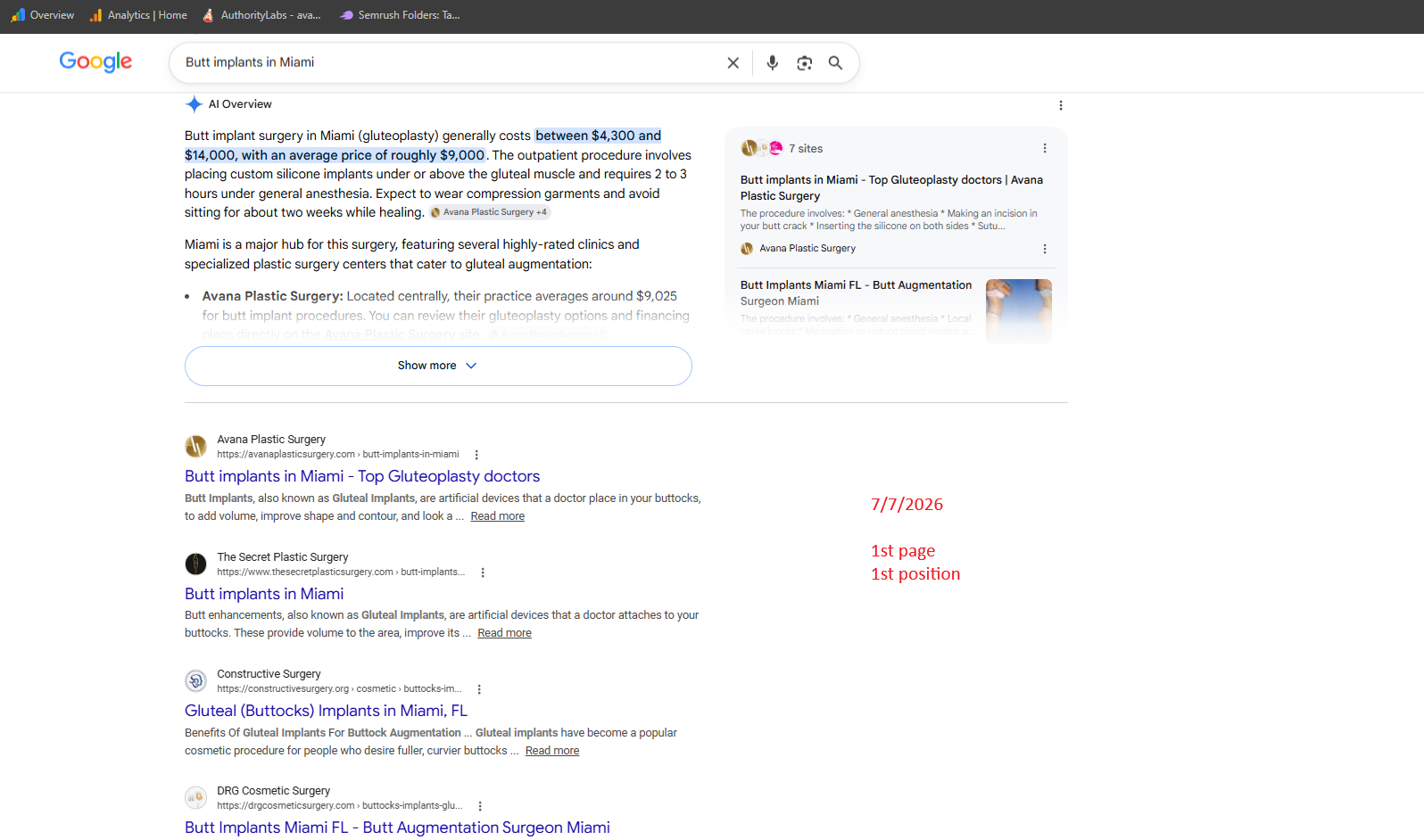Open the Analytics | Home bookmark
Screen dimensions: 1424x840
point(138,15)
